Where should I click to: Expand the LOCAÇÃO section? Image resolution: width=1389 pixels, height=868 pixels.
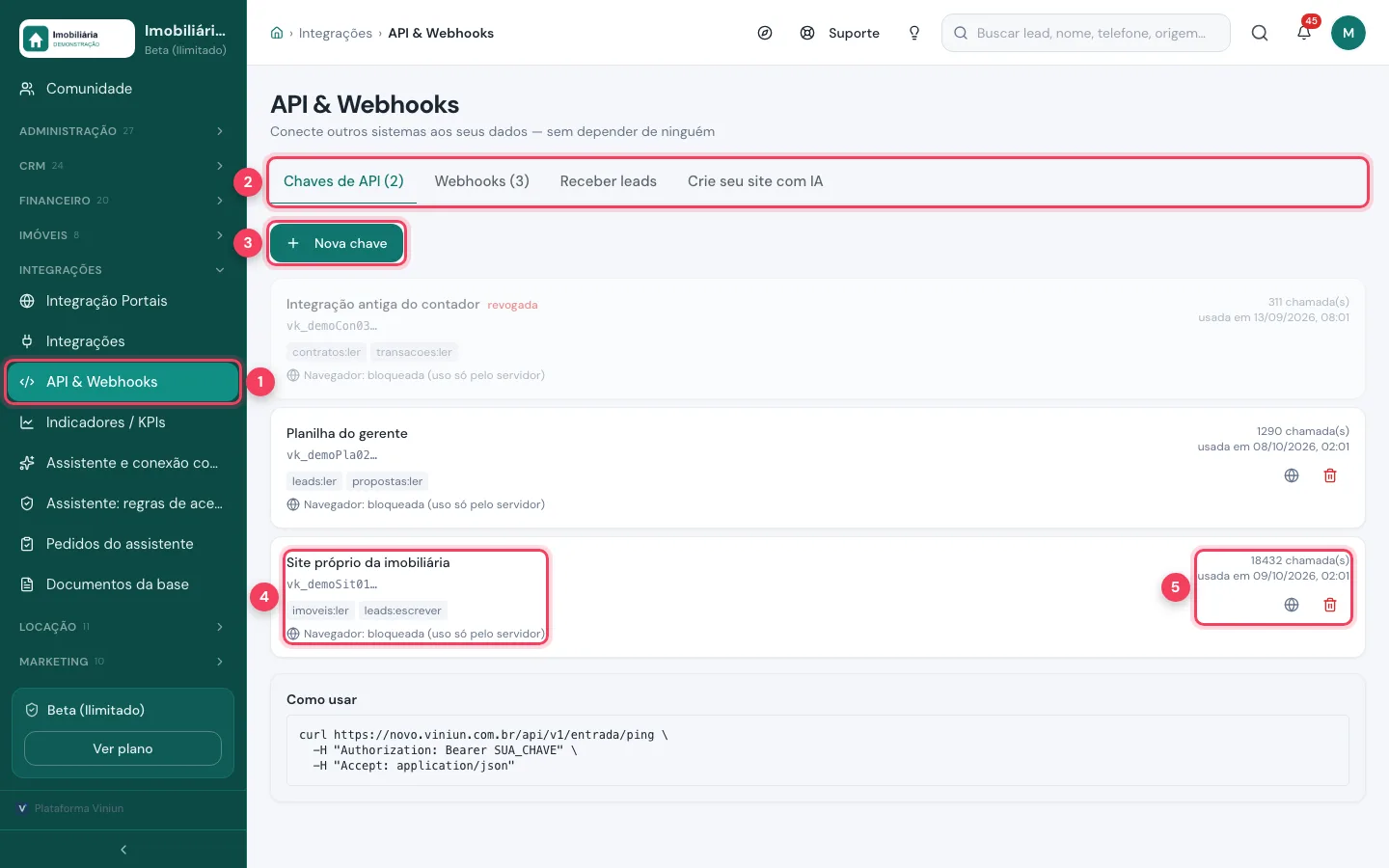[x=123, y=627]
